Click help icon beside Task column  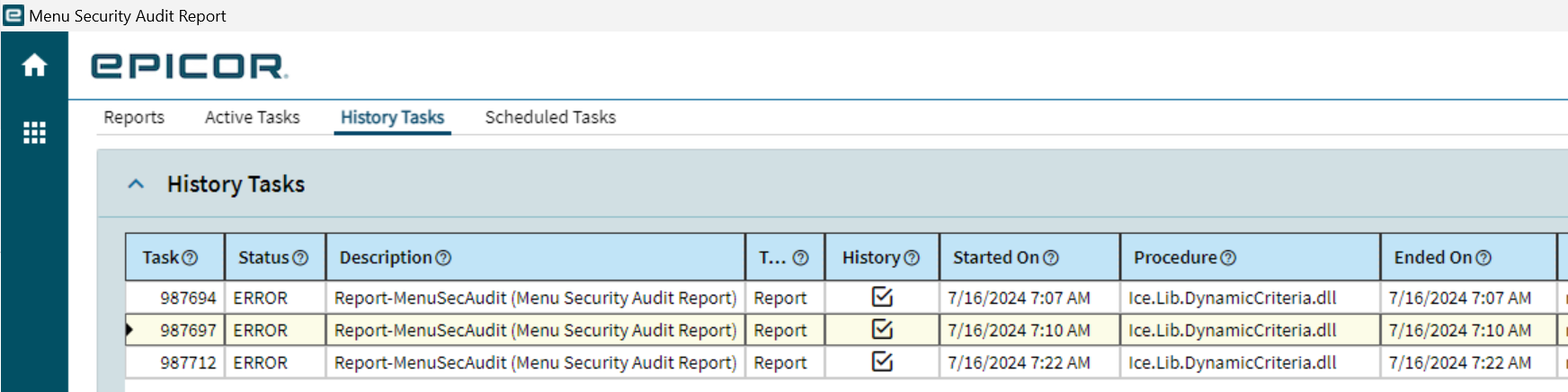(x=190, y=258)
